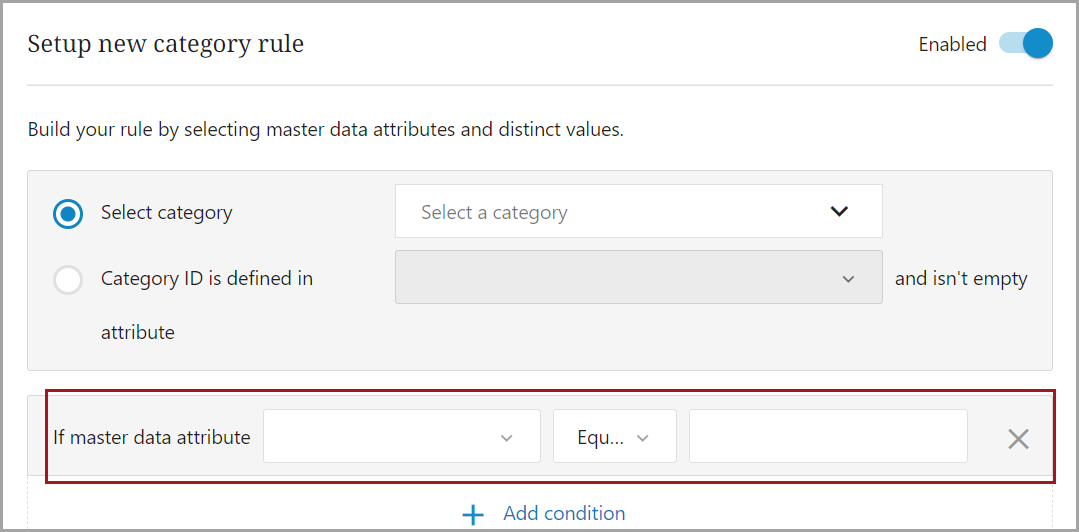Click the Select category label text

click(x=166, y=212)
